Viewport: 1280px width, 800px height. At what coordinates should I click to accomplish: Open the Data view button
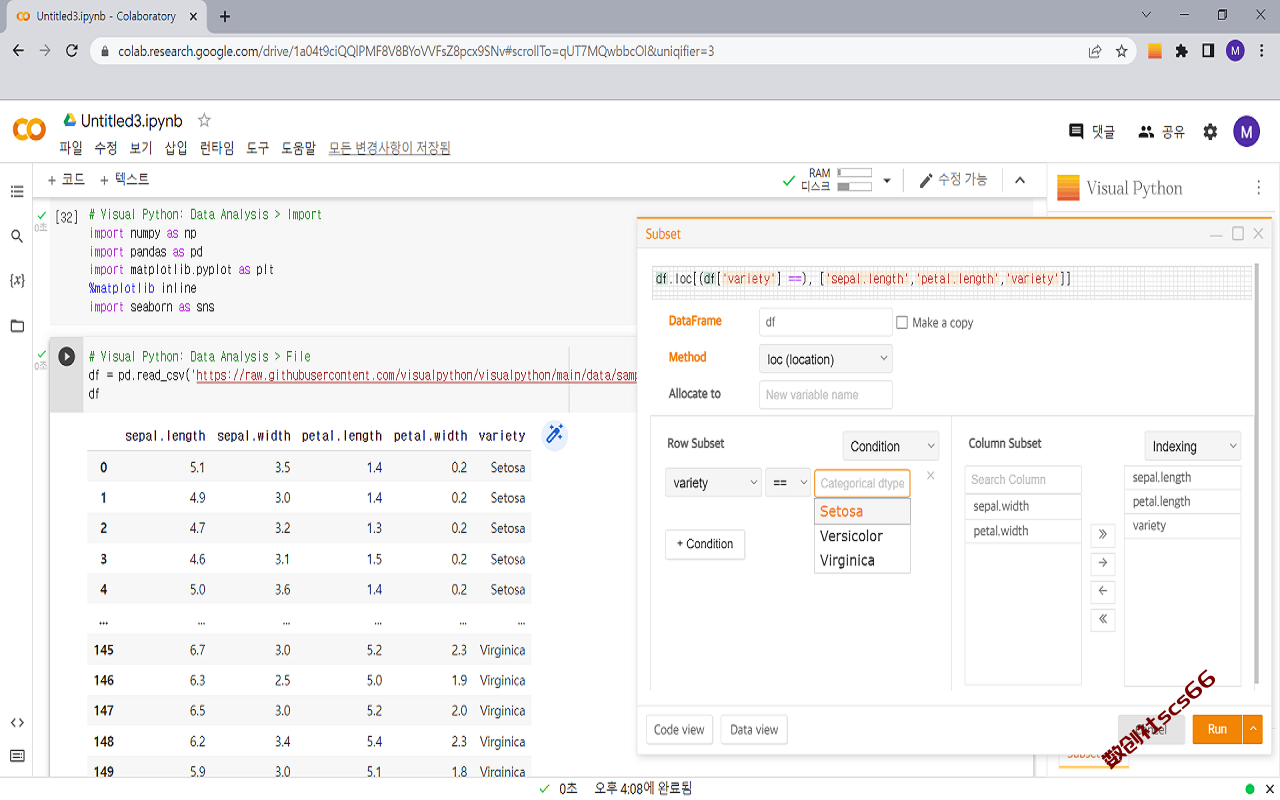coord(754,730)
